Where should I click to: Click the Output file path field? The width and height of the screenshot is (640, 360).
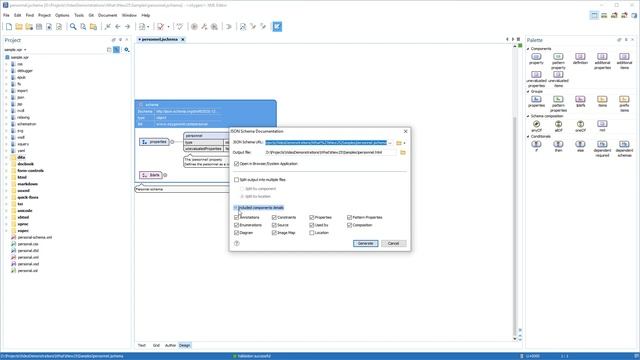[330, 152]
